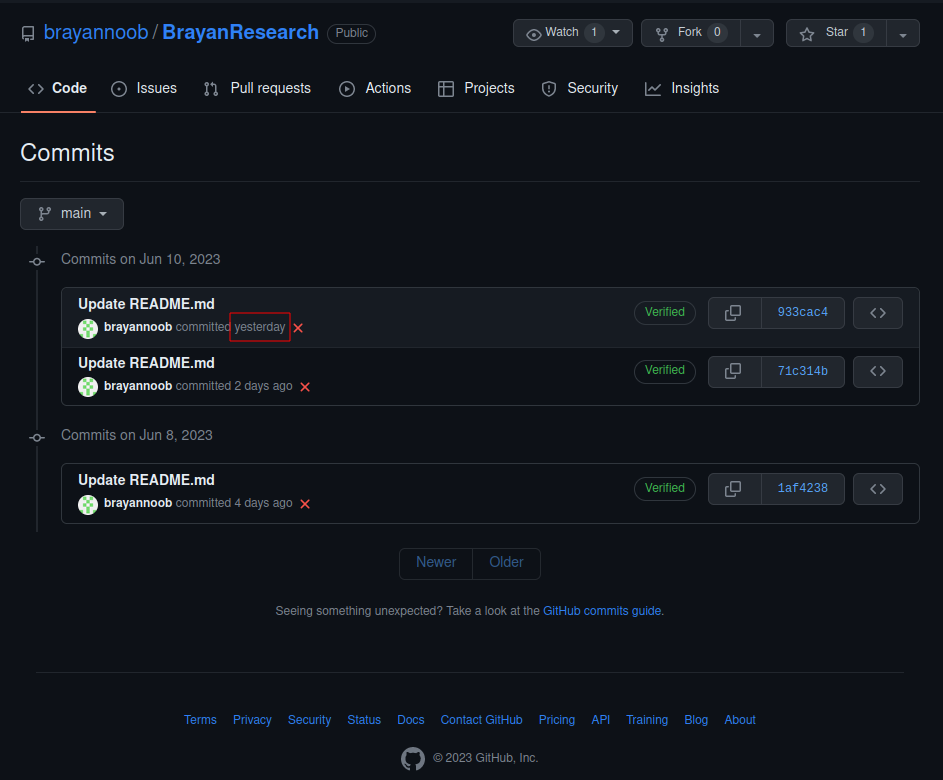The image size is (943, 780).
Task: Fork the BrayanResearch repository
Action: point(690,32)
